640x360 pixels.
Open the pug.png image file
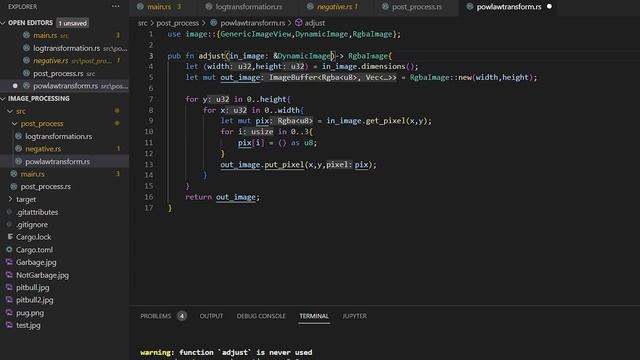tap(65, 313)
